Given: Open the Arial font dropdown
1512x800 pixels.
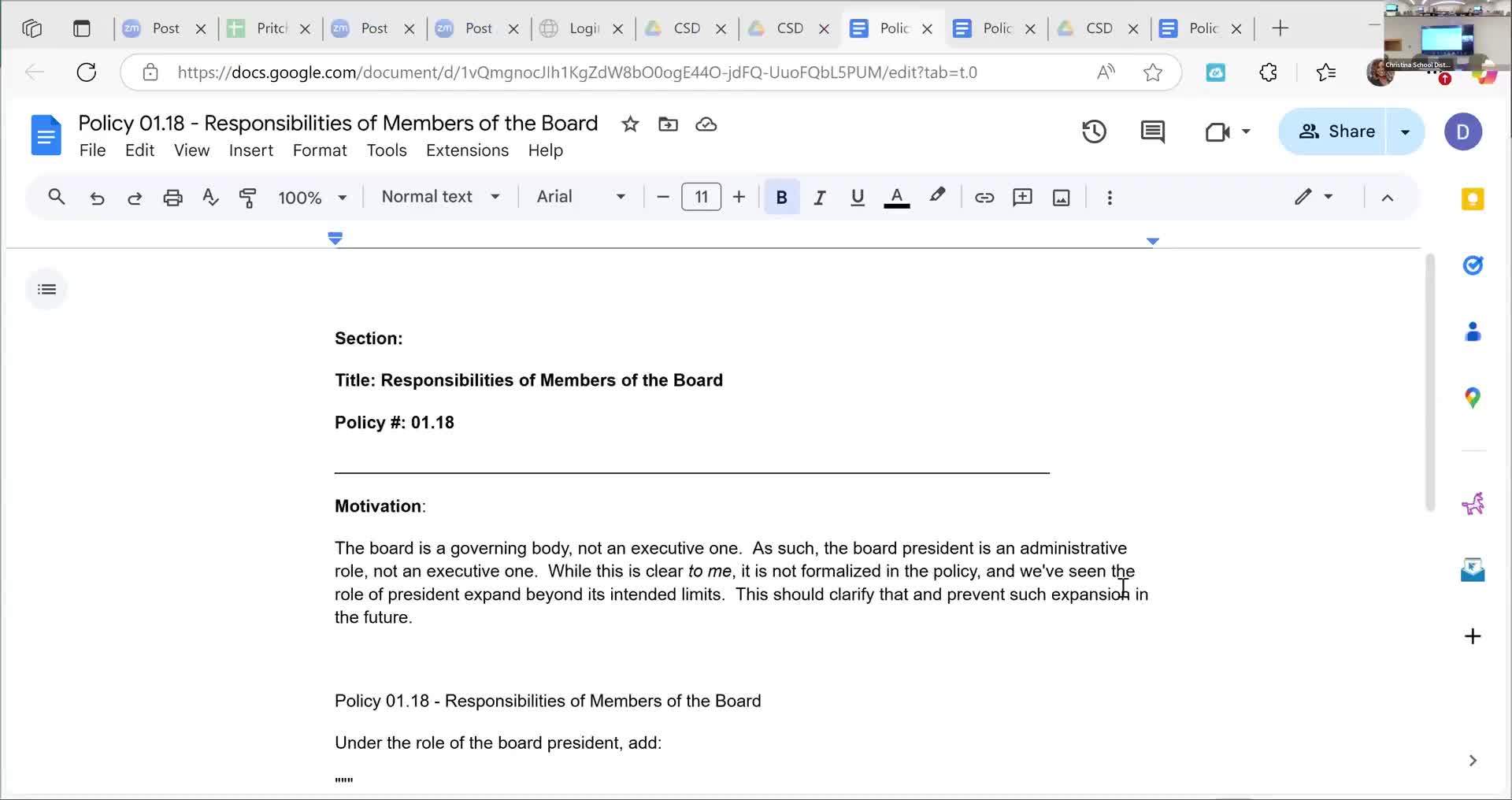Looking at the screenshot, I should 580,197.
